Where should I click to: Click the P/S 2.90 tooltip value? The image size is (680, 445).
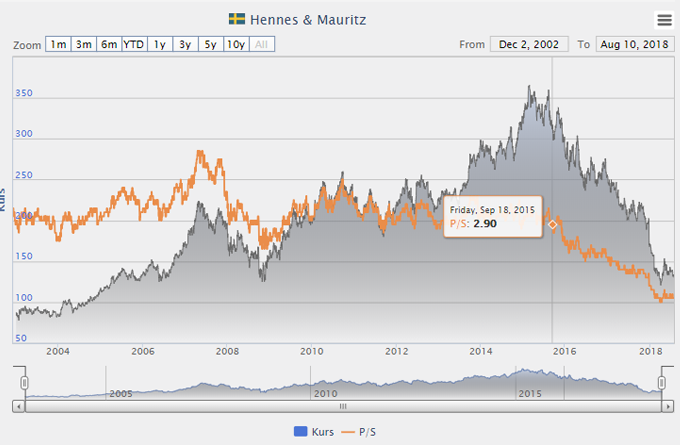[485, 224]
